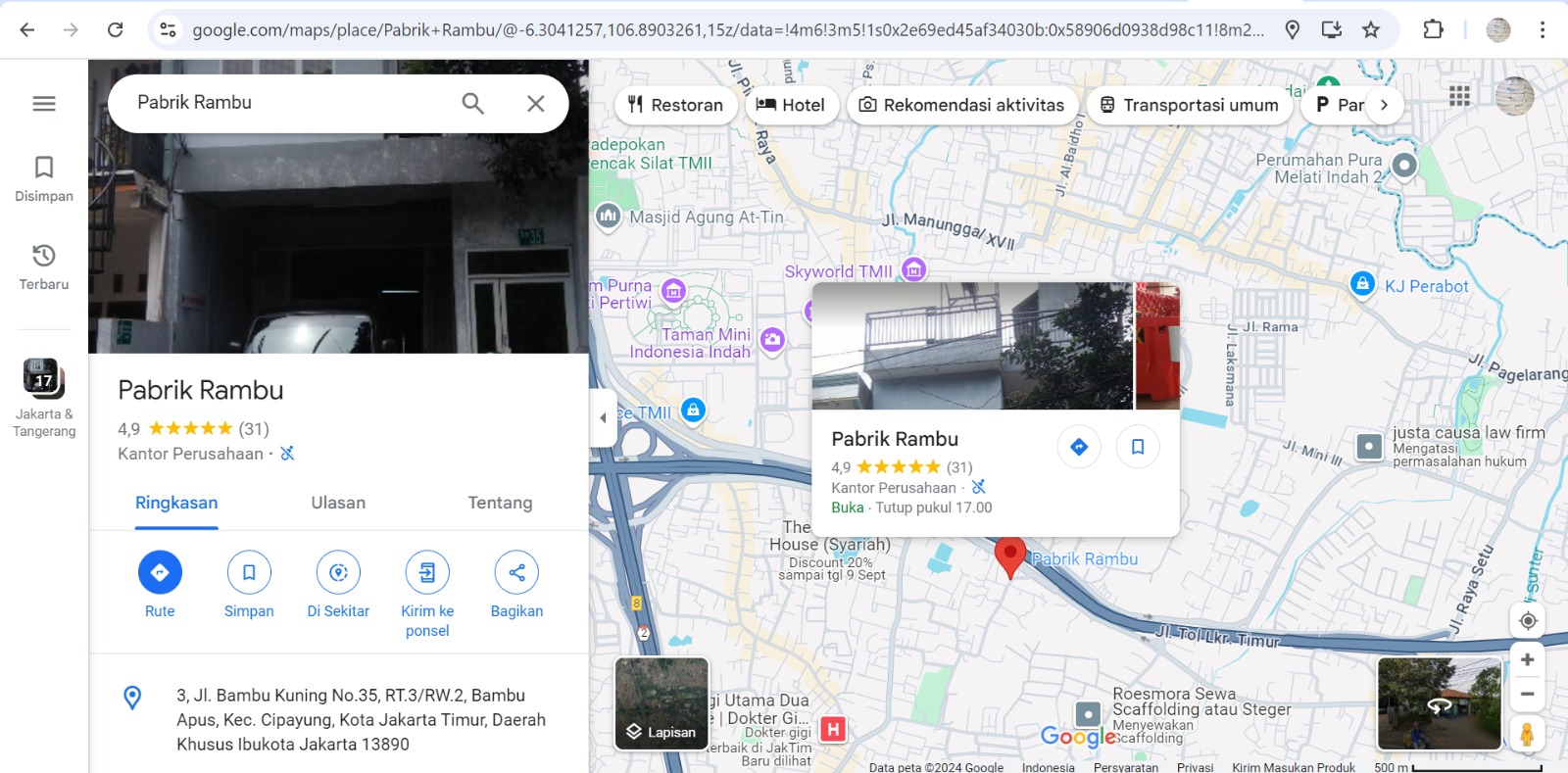Viewport: 1568px width, 773px height.
Task: Open the Street View preview thumbnail
Action: [x=1439, y=703]
